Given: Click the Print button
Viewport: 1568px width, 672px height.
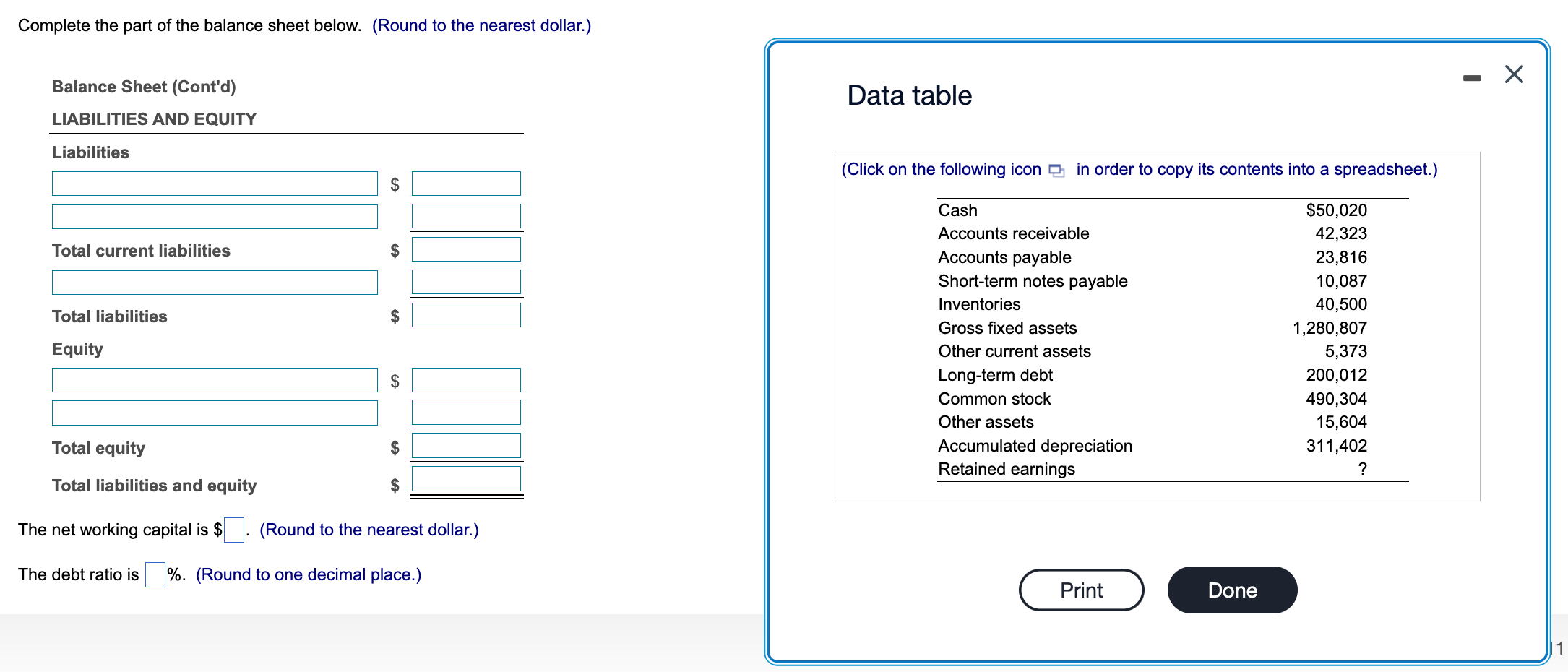Looking at the screenshot, I should click(x=1080, y=590).
